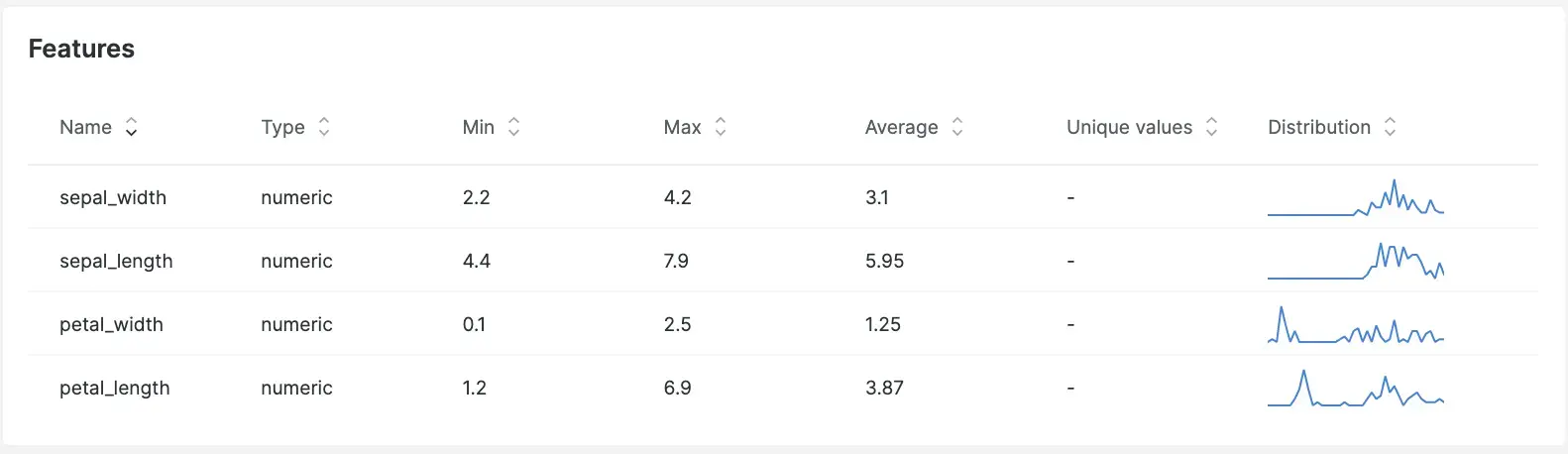Click the Type column sort icon
This screenshot has width=1568, height=454.
(323, 127)
